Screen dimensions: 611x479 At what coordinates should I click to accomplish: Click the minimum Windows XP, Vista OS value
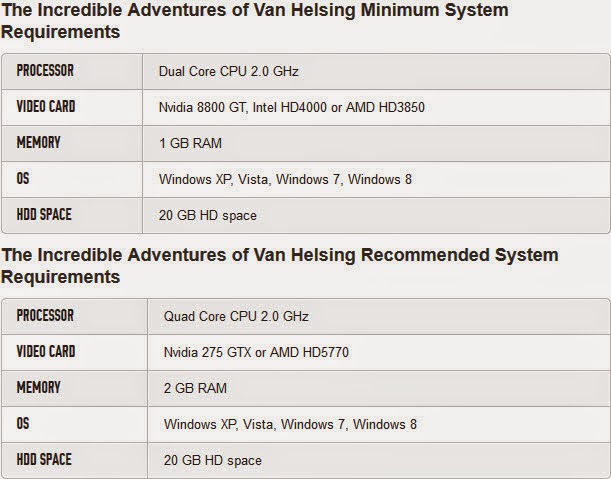coord(285,179)
